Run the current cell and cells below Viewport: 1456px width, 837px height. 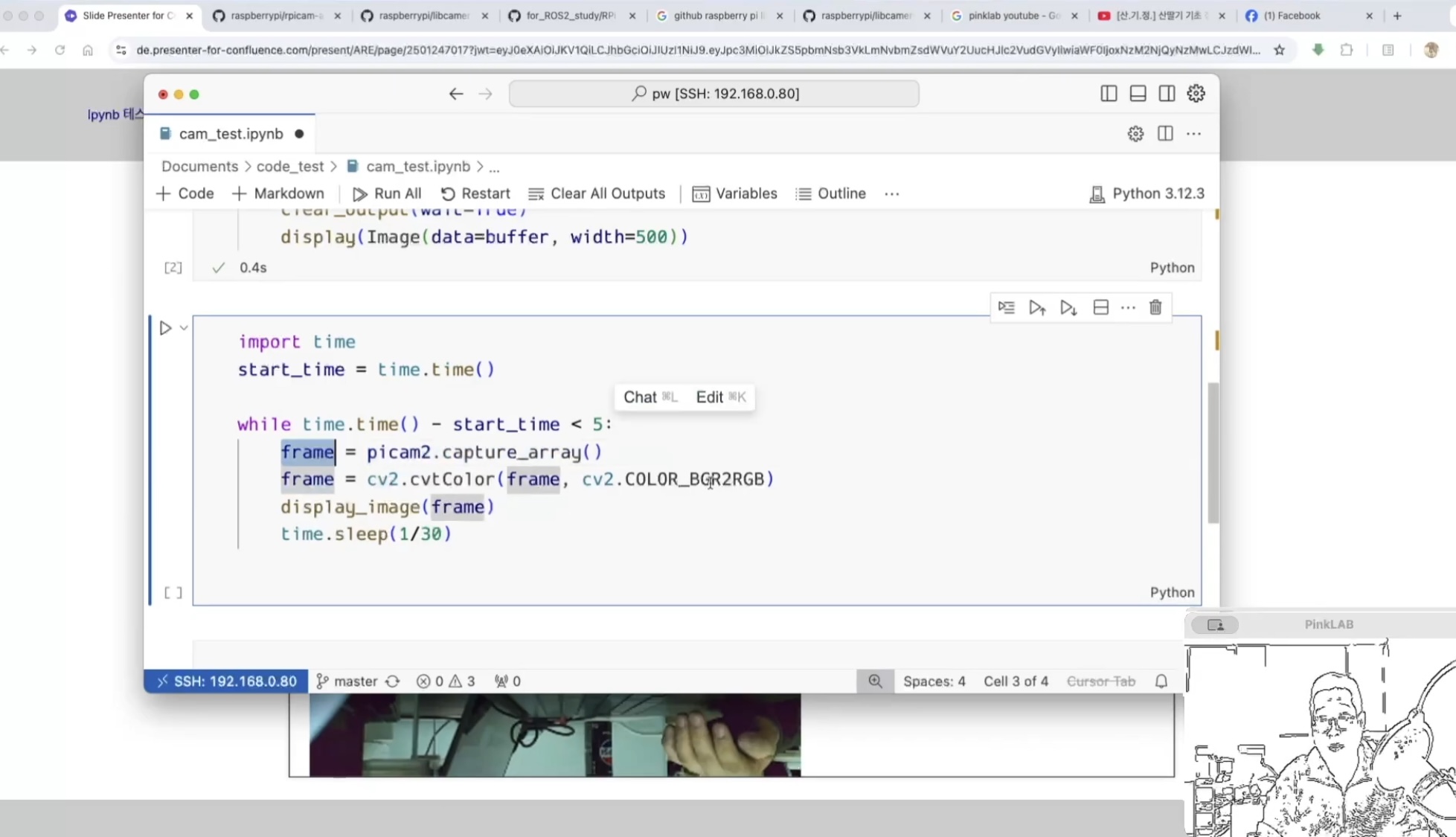point(1068,307)
